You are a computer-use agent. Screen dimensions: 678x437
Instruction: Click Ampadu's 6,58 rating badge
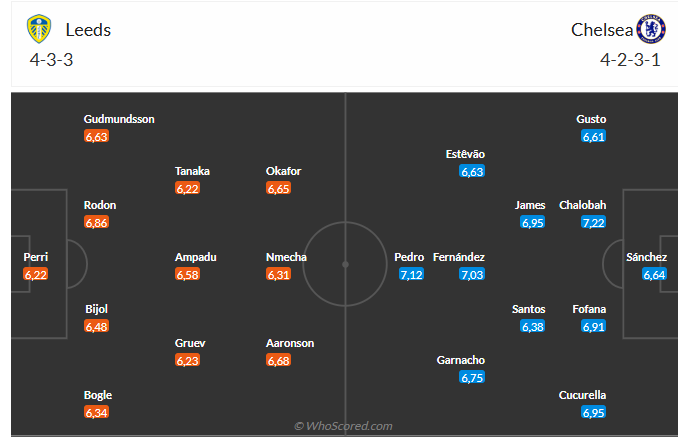[188, 274]
